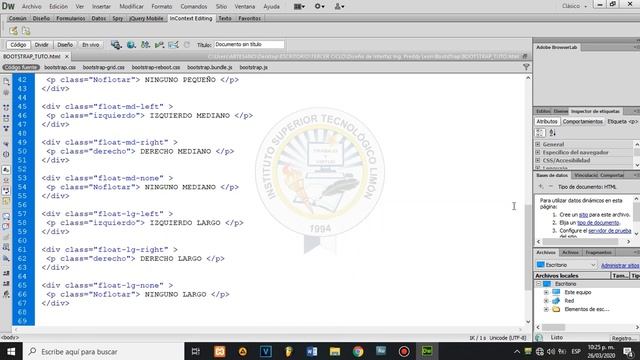Open the Insertar menu
The image size is (640, 360).
[101, 7]
